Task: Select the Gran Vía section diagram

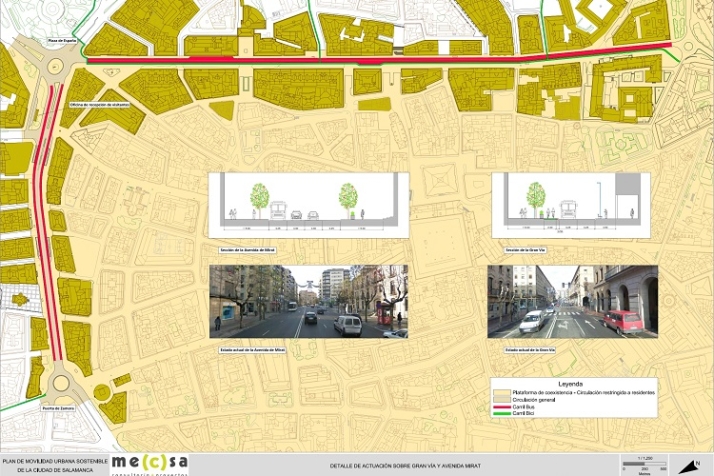Action: pos(572,206)
